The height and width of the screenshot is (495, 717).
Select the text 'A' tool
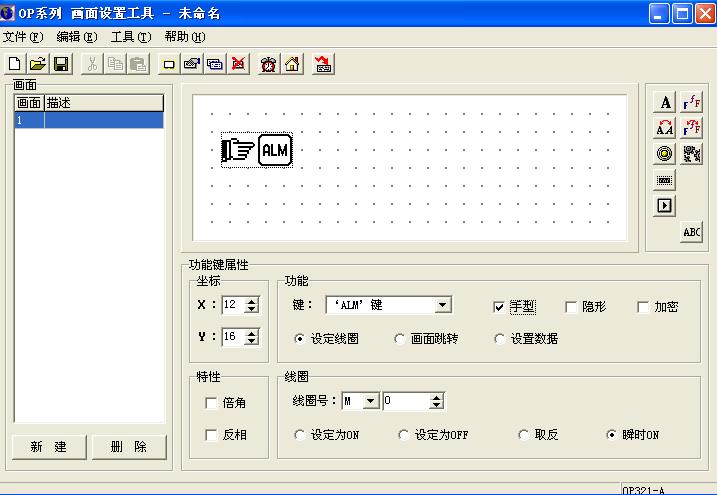(665, 102)
